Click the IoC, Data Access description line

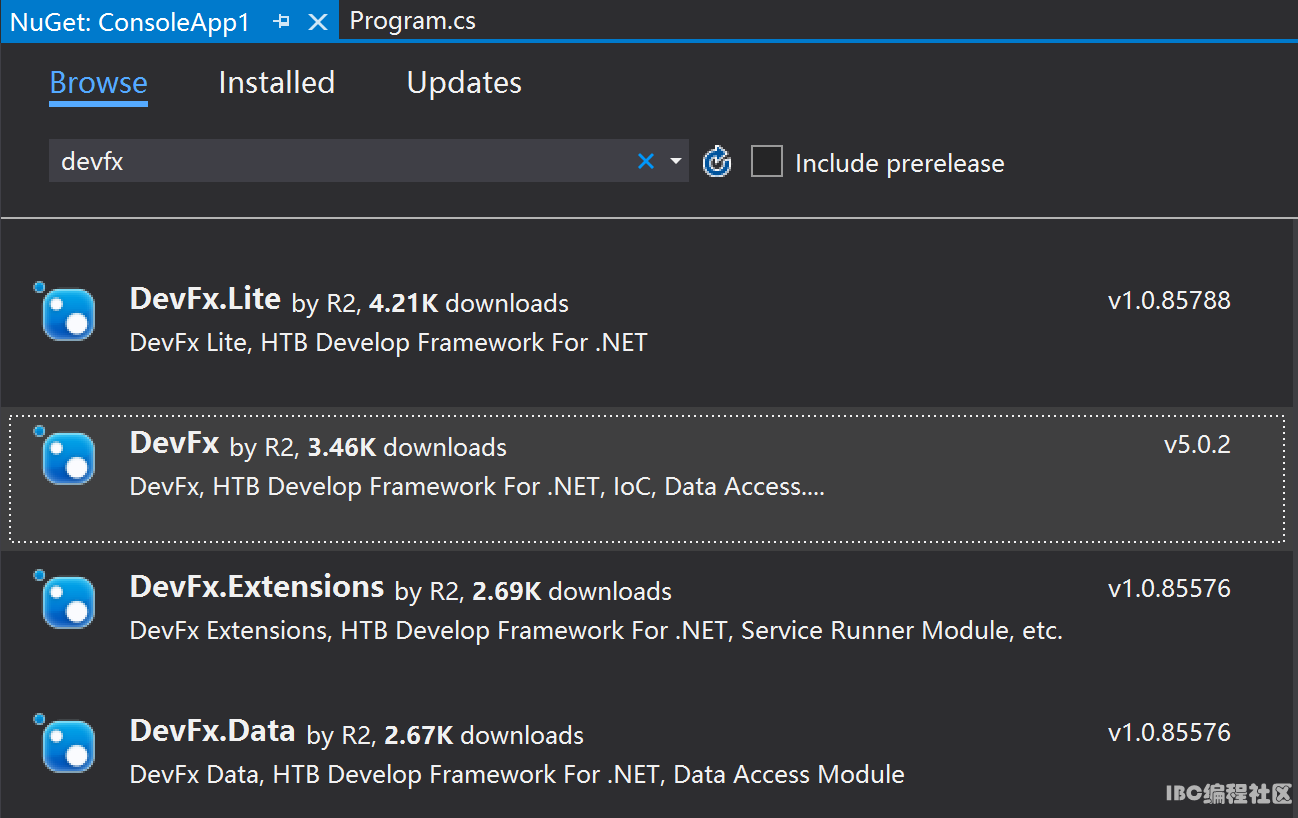click(x=477, y=487)
